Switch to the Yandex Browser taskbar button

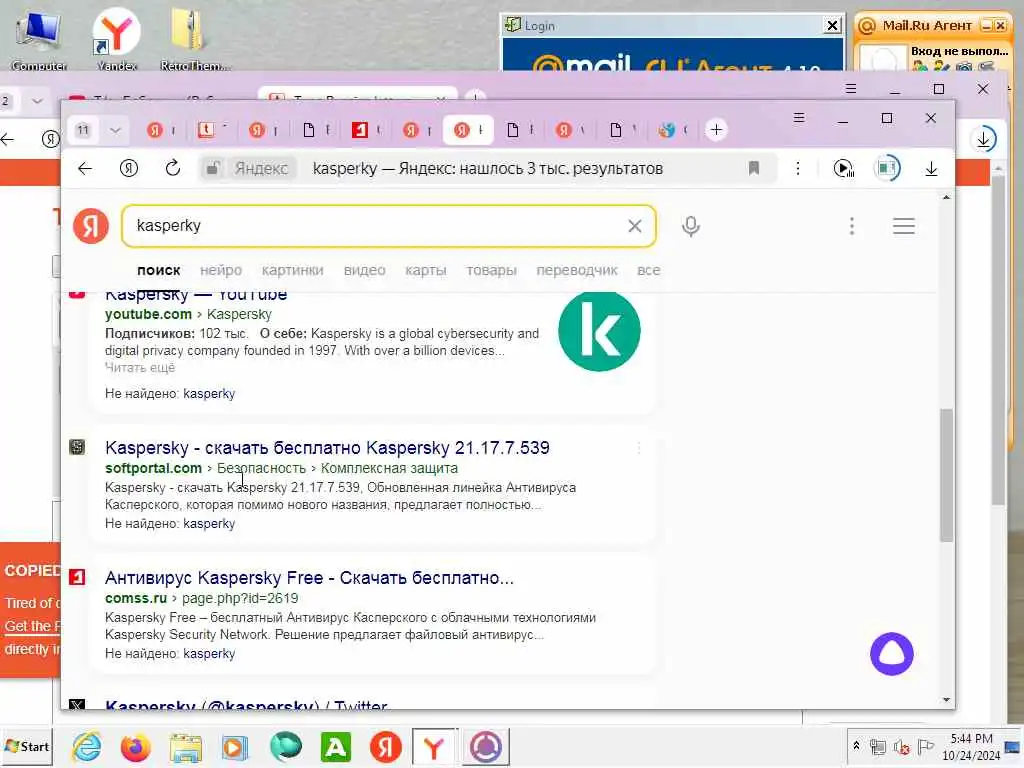434,746
